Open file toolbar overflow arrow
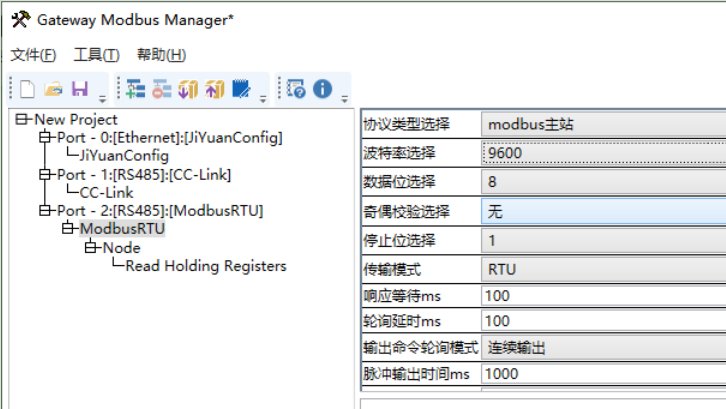Image resolution: width=726 pixels, height=409 pixels. pos(102,99)
